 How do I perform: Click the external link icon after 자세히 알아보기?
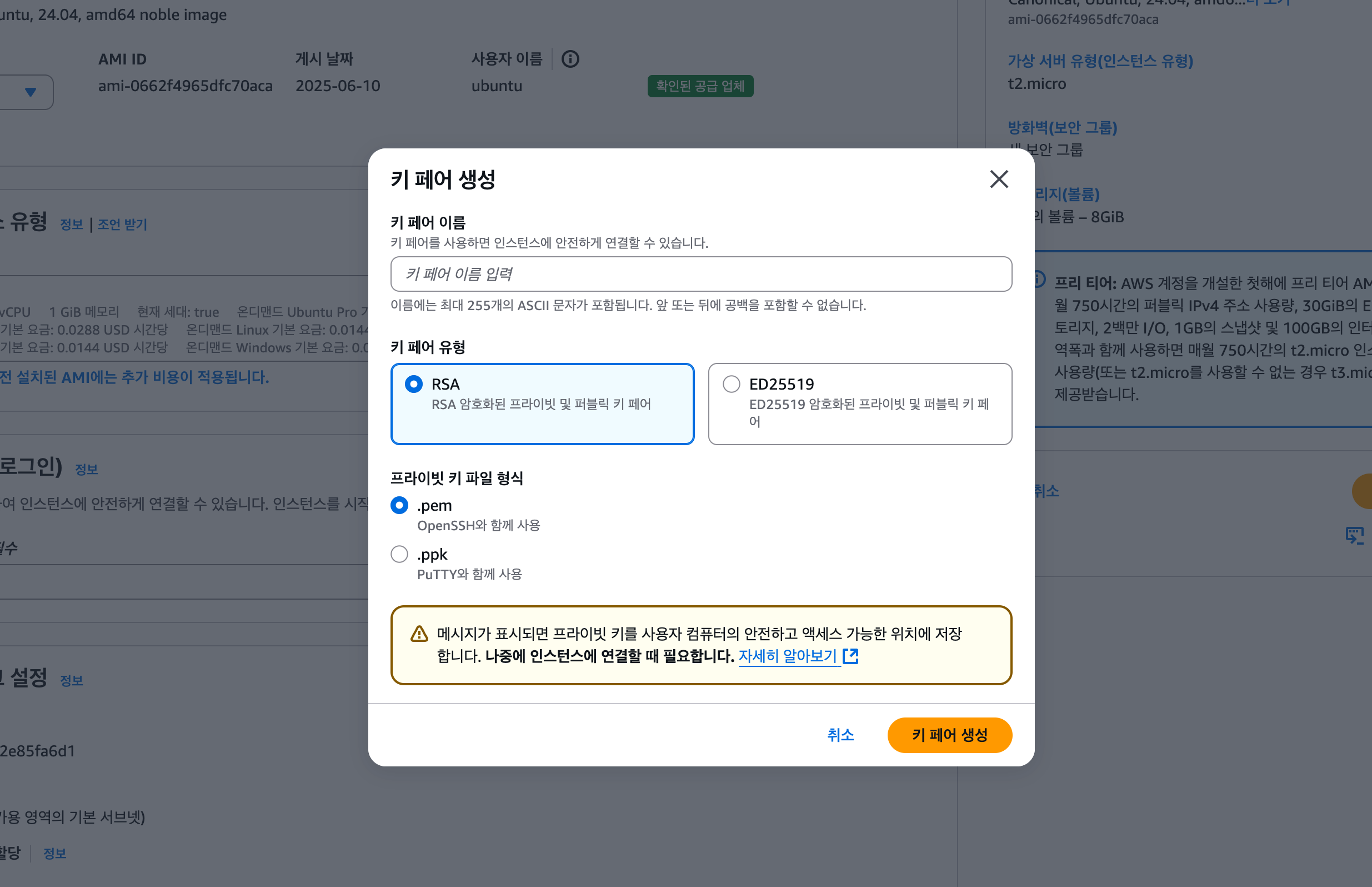[x=850, y=656]
